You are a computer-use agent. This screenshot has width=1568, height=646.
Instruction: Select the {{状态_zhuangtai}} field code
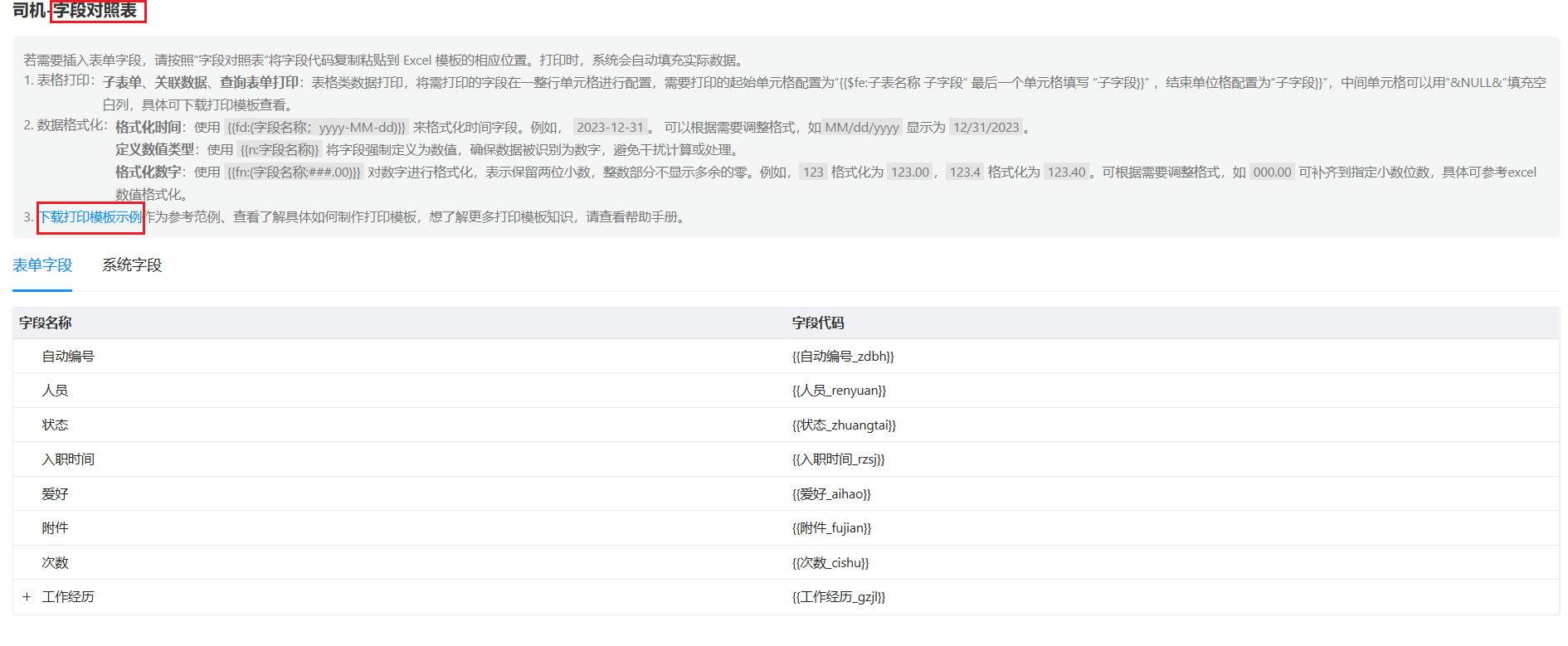[x=843, y=425]
